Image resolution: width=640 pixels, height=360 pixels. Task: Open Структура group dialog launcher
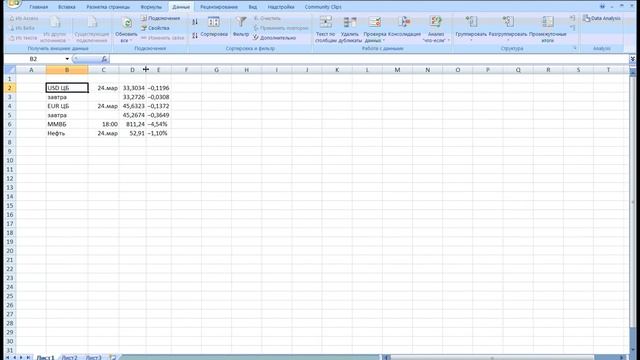pyautogui.click(x=575, y=48)
